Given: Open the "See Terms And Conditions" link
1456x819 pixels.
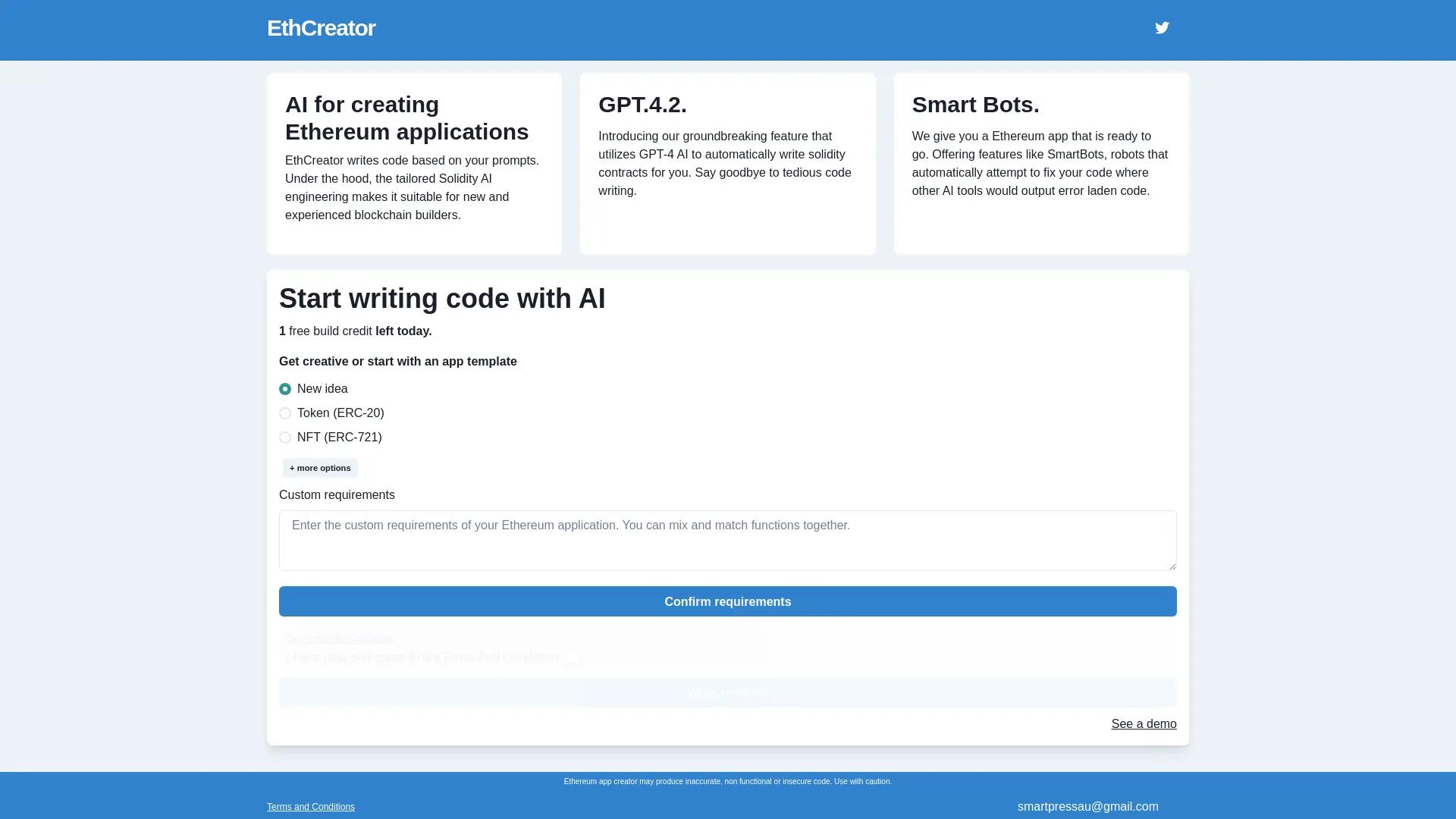Looking at the screenshot, I should pyautogui.click(x=339, y=638).
